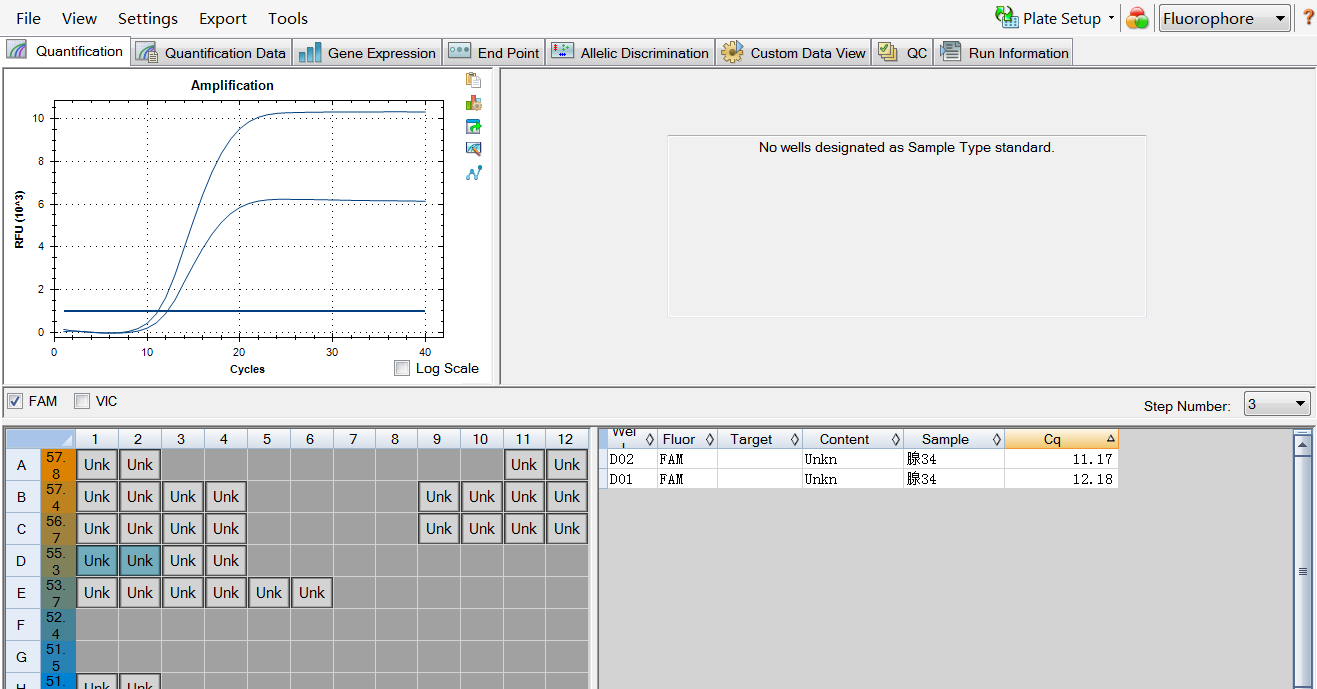Select well D1 Unk highlighted in plate

(97, 561)
